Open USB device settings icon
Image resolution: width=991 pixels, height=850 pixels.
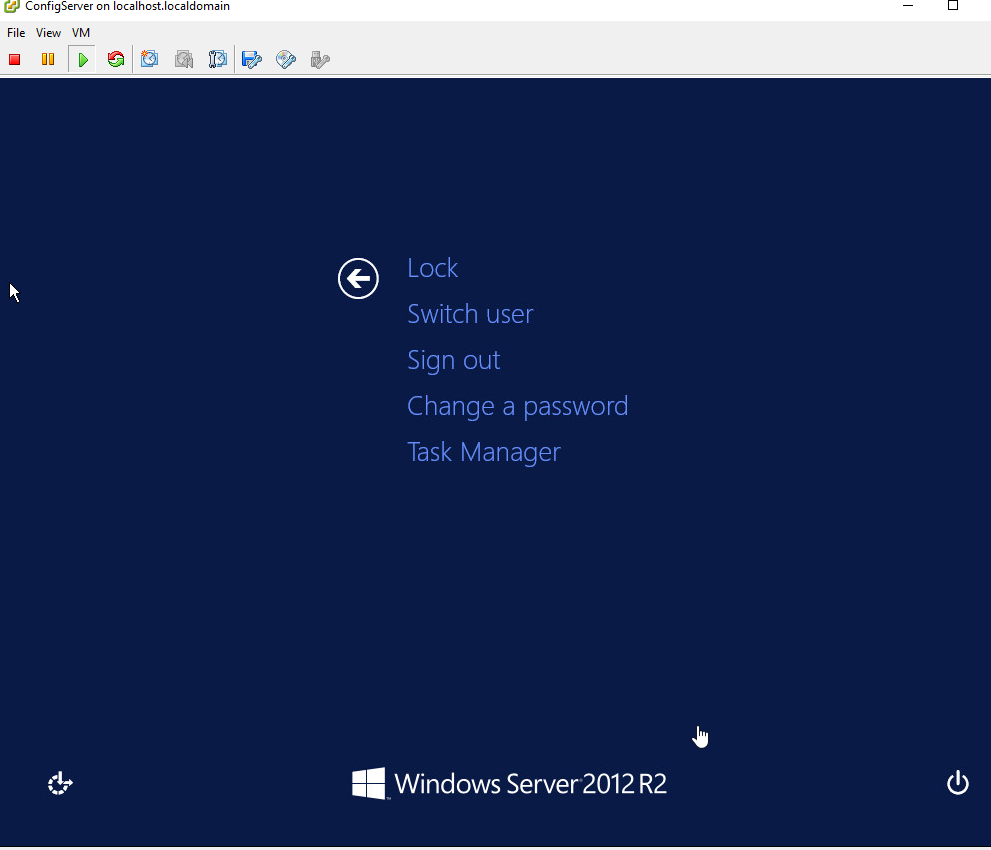[319, 59]
